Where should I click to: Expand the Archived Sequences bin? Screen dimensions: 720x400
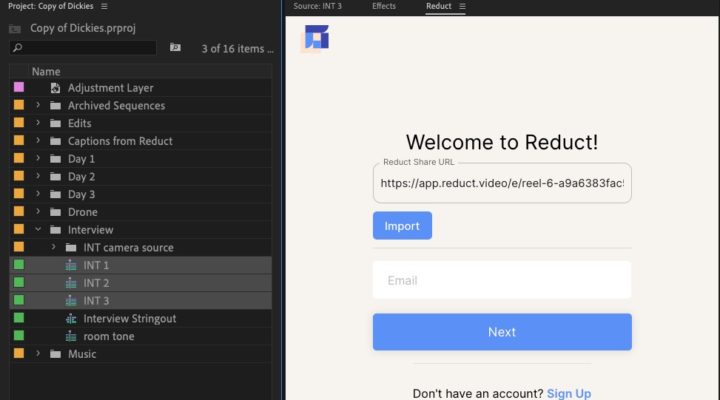(x=38, y=105)
